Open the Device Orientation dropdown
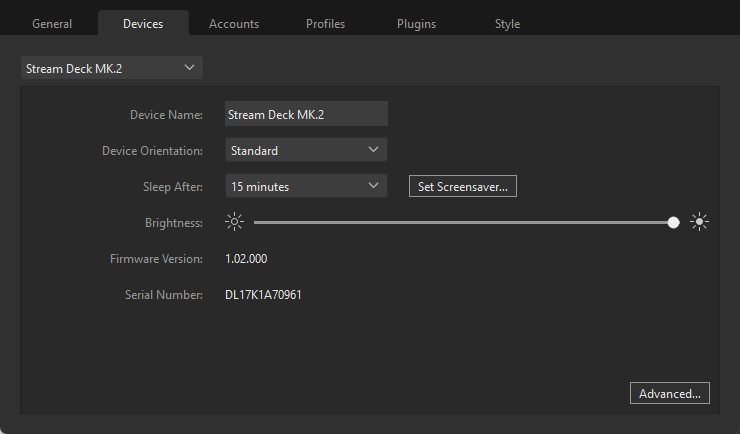 coord(306,150)
